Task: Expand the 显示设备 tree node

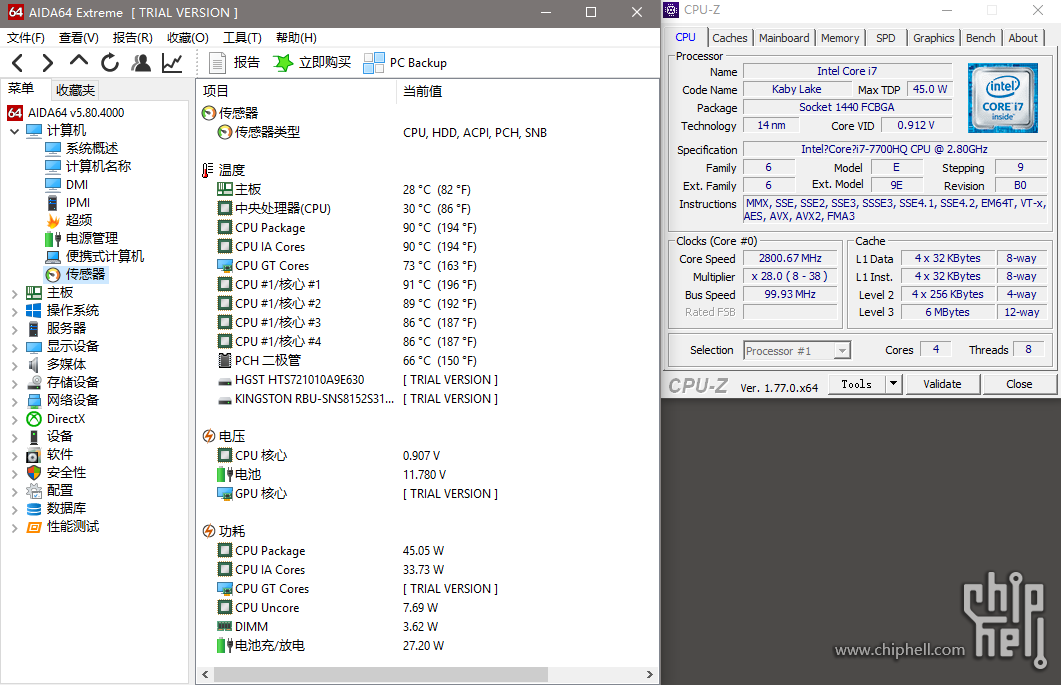Action: click(14, 347)
